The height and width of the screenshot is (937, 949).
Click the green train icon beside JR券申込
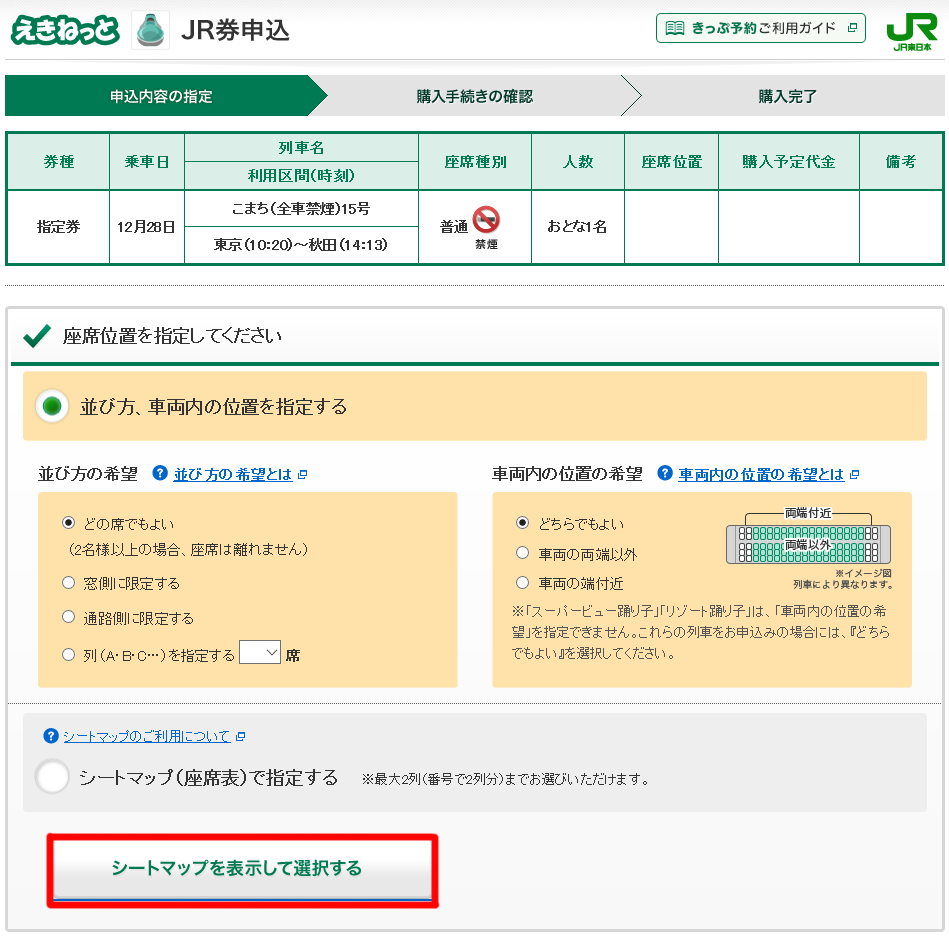150,30
